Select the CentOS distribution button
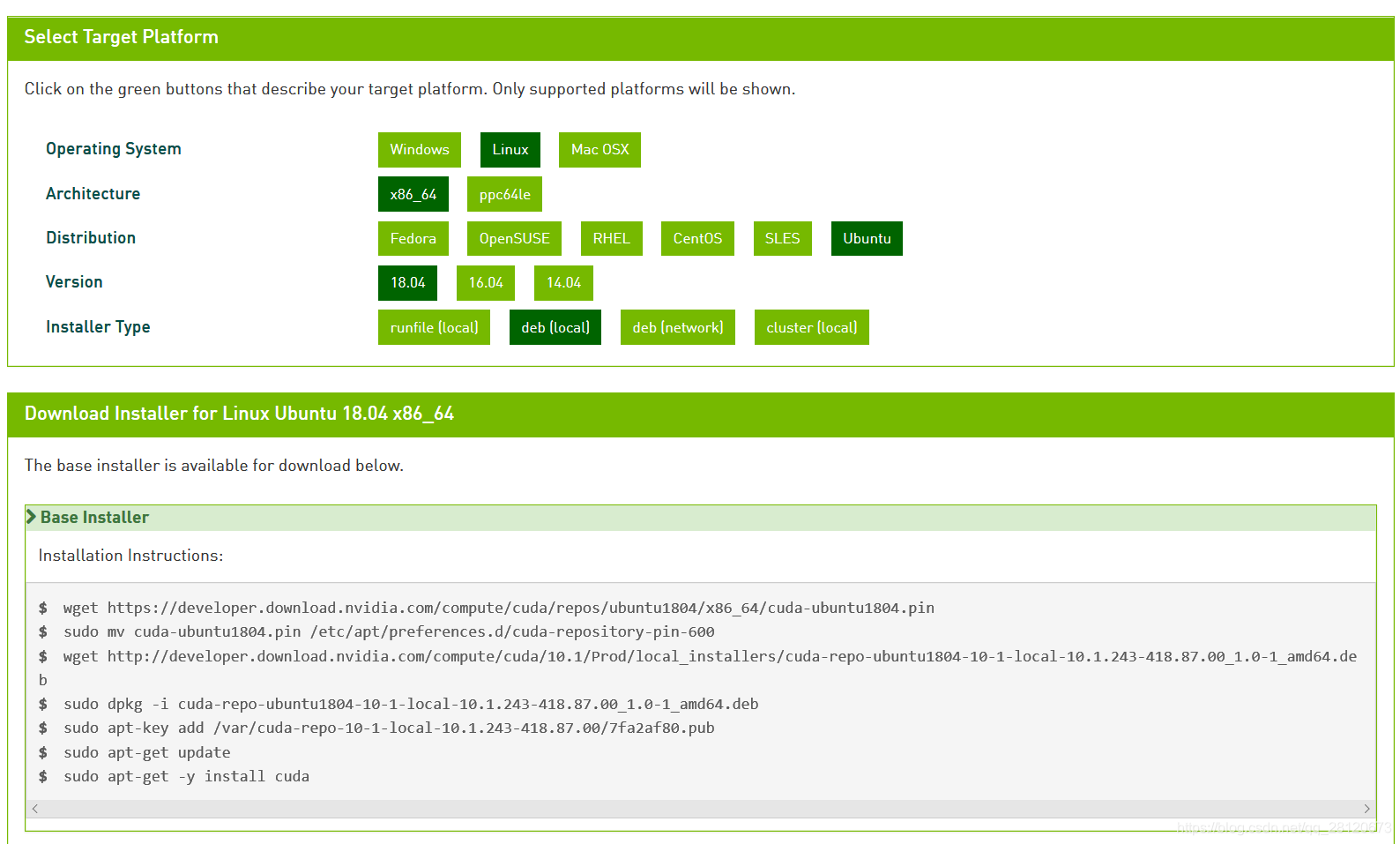 pyautogui.click(x=697, y=238)
